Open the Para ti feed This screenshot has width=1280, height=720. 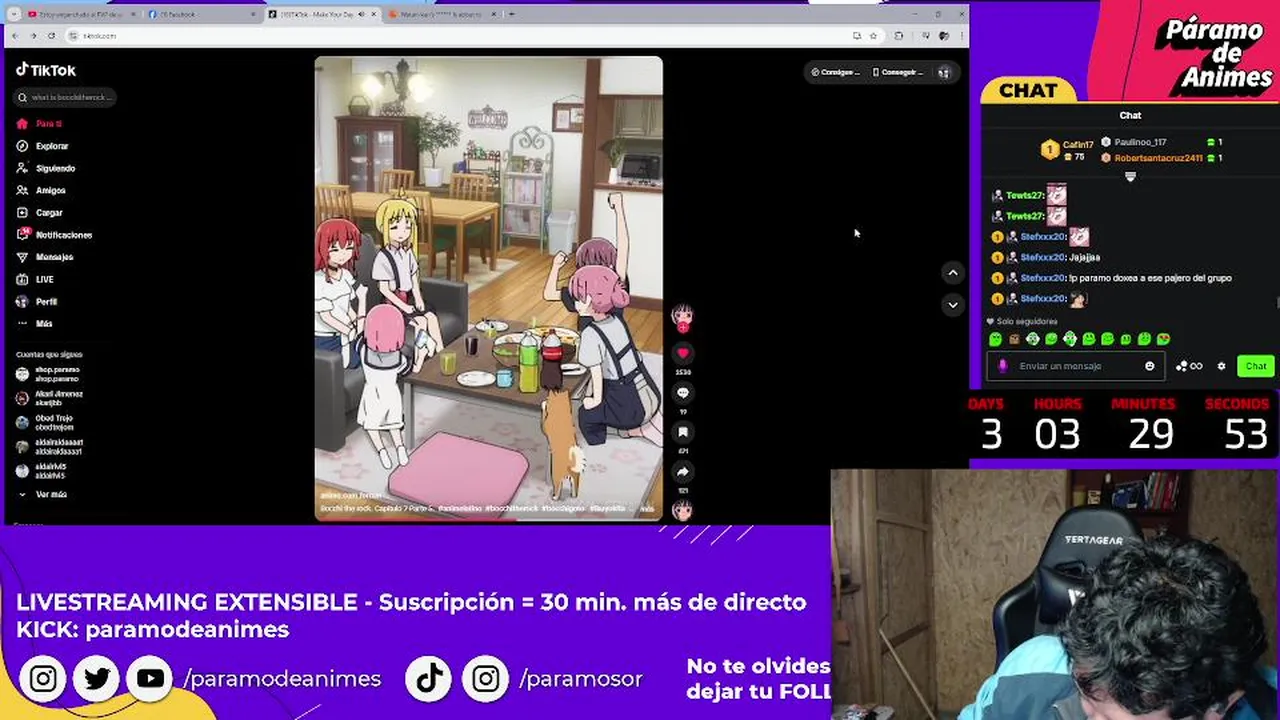(40, 124)
